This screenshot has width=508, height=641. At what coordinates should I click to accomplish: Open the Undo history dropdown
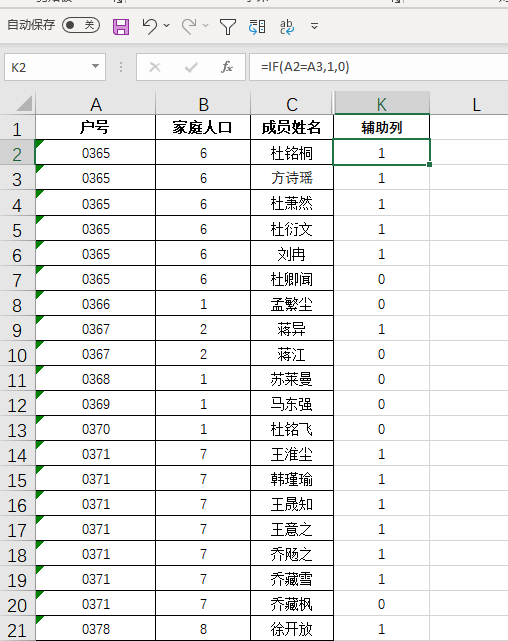pos(166,26)
